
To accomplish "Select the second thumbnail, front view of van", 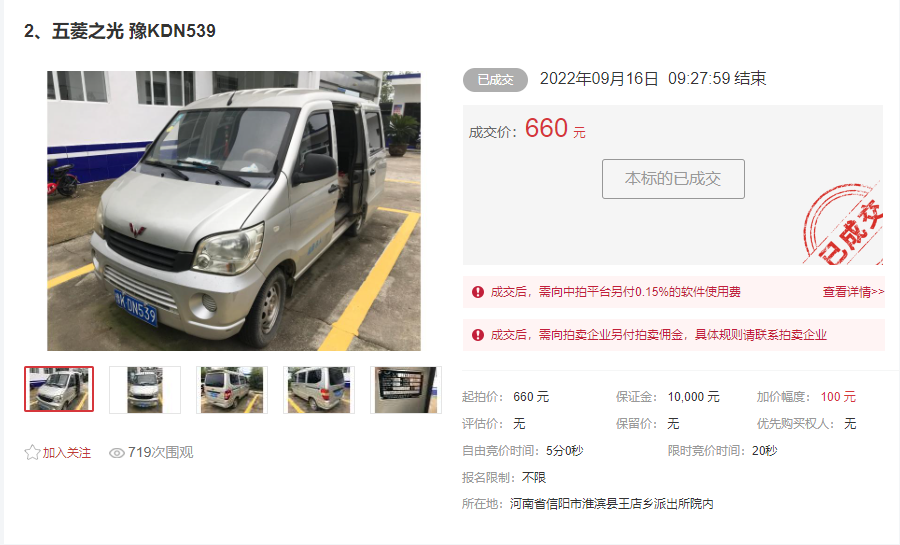I will tap(145, 390).
